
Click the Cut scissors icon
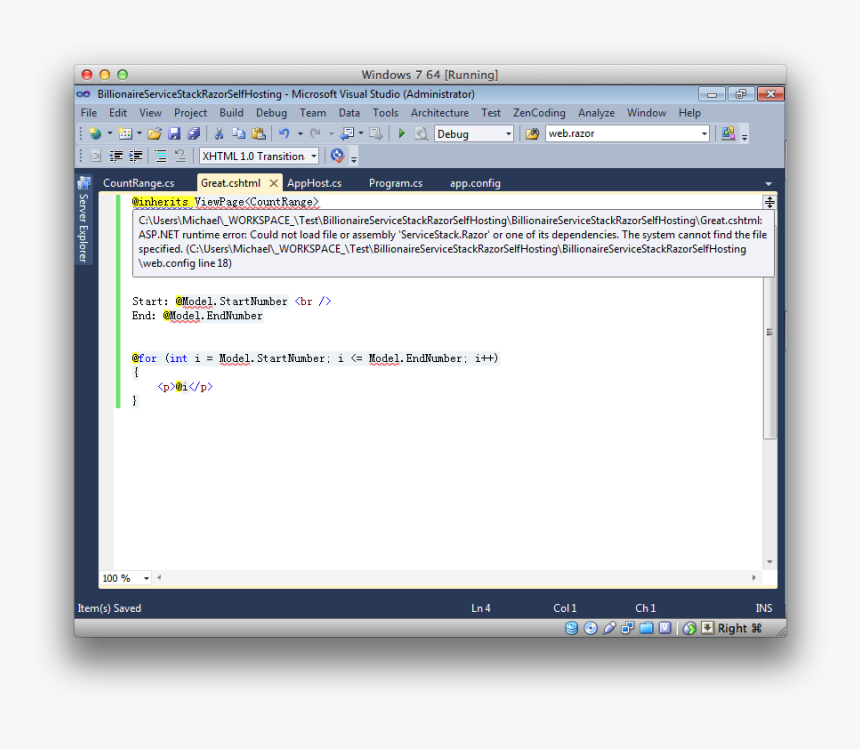point(219,133)
